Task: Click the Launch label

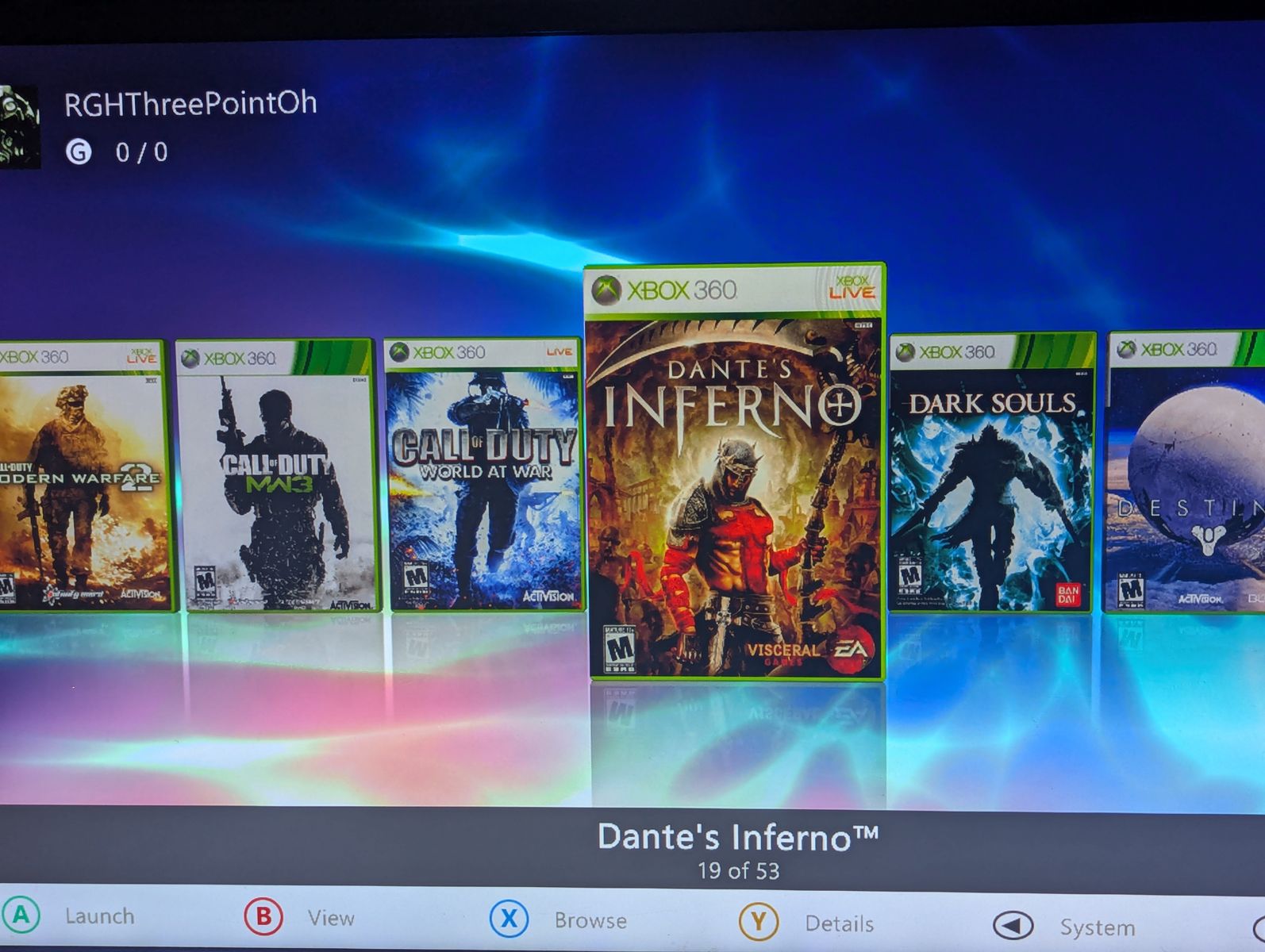Action: click(100, 916)
